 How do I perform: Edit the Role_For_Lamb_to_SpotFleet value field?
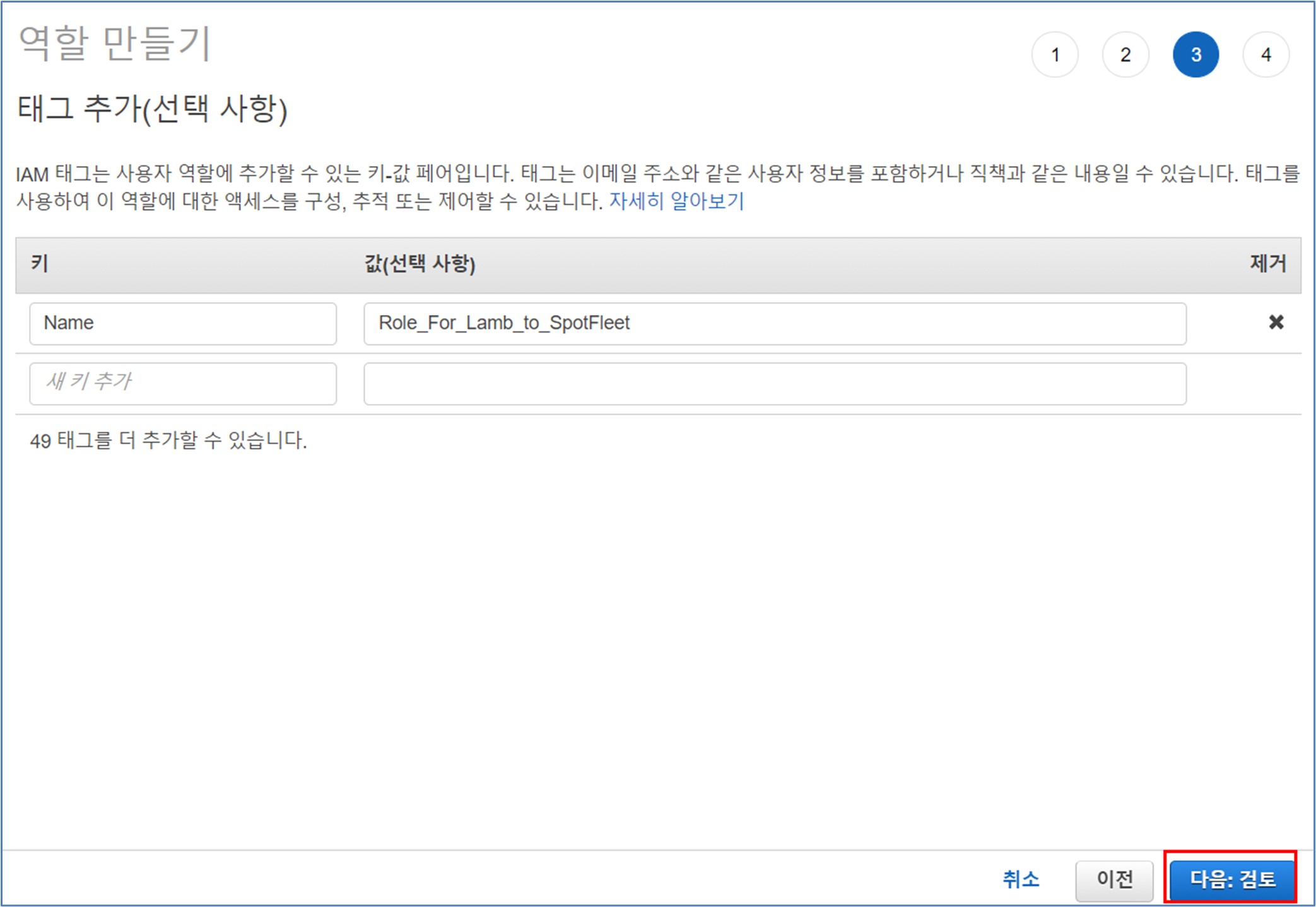click(774, 323)
